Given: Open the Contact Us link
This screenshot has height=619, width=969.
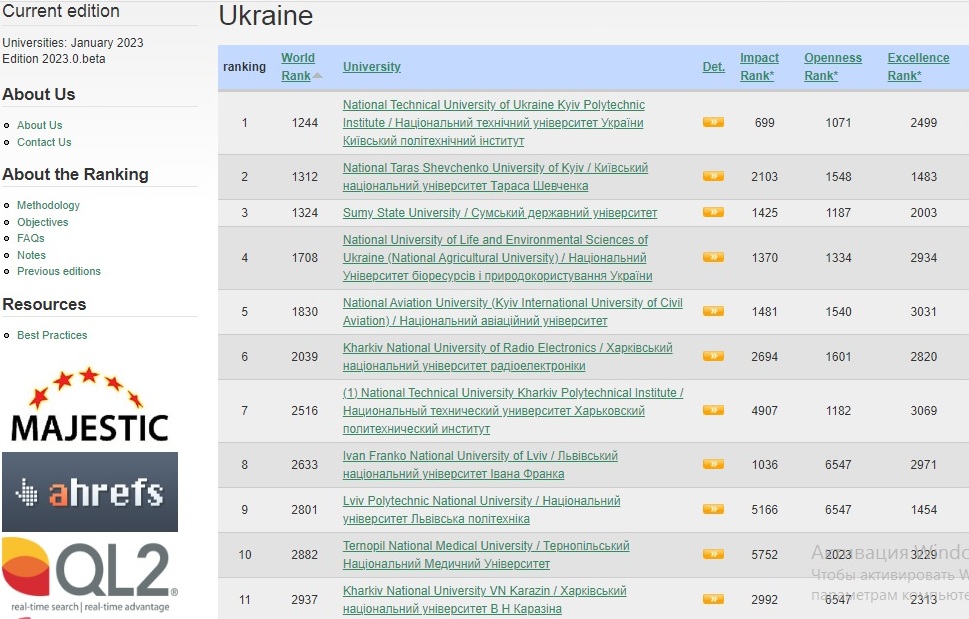Looking at the screenshot, I should (44, 142).
